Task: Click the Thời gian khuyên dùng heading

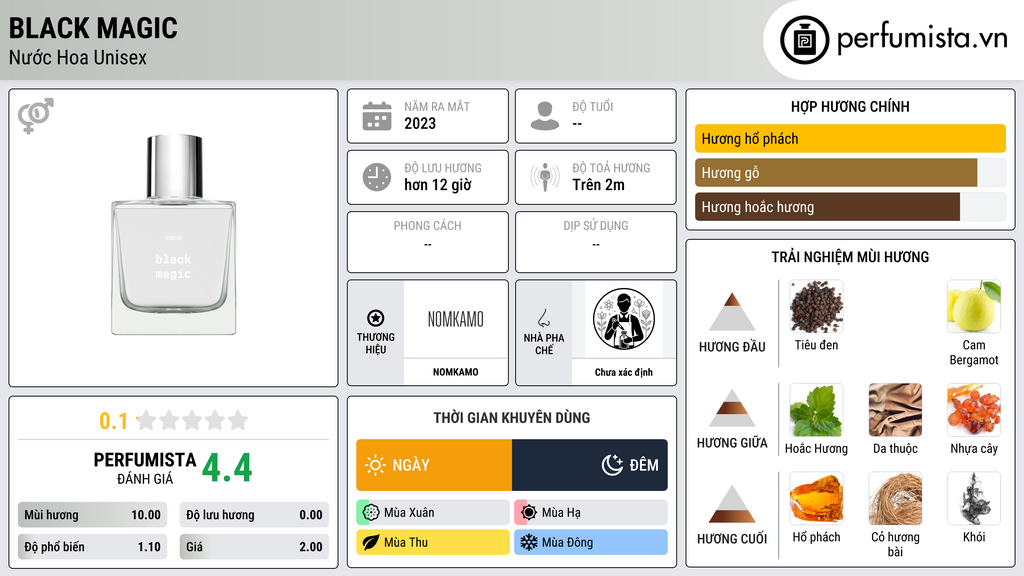Action: [512, 417]
